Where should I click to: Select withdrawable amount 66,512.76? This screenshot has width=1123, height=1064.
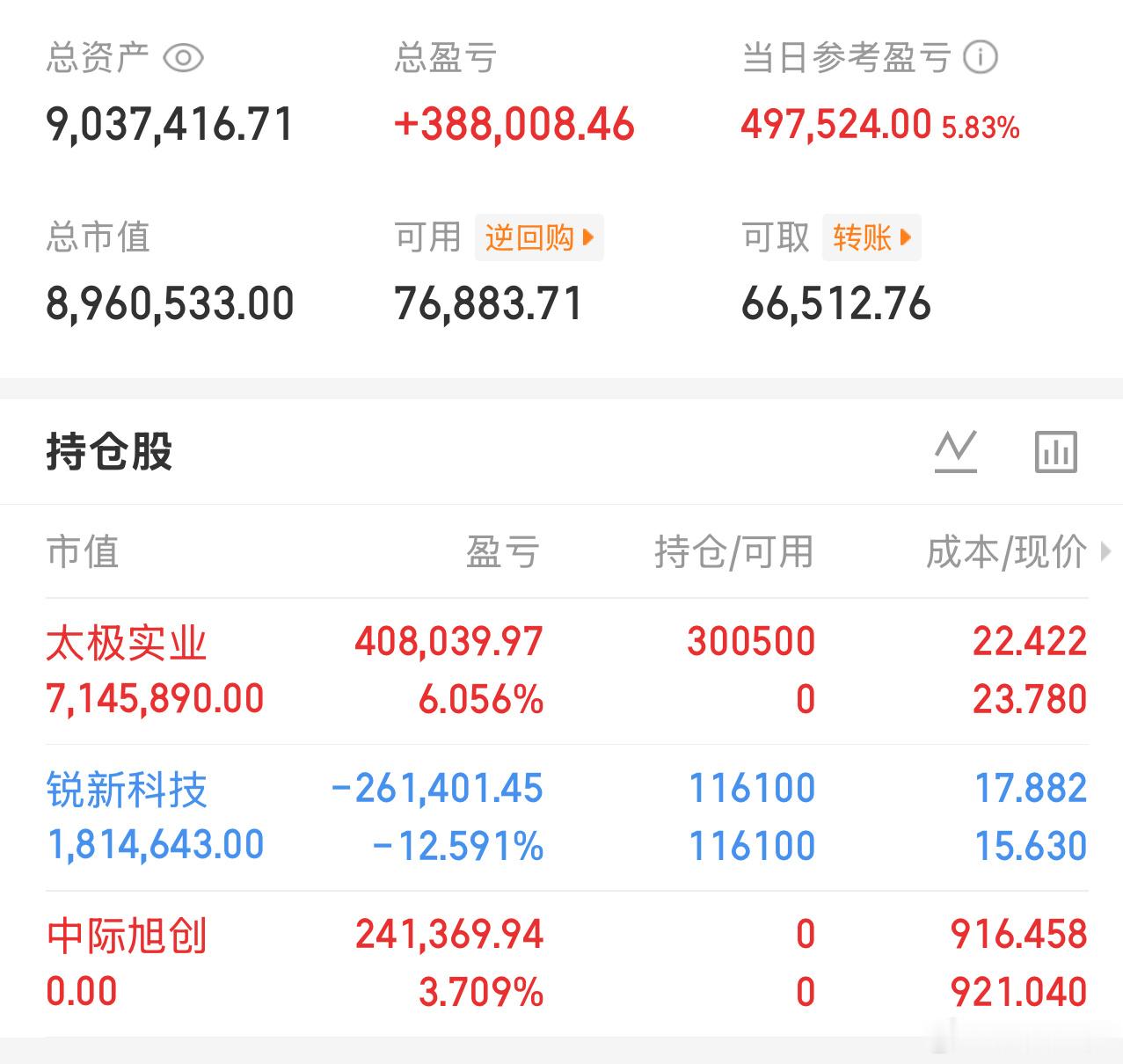(835, 304)
